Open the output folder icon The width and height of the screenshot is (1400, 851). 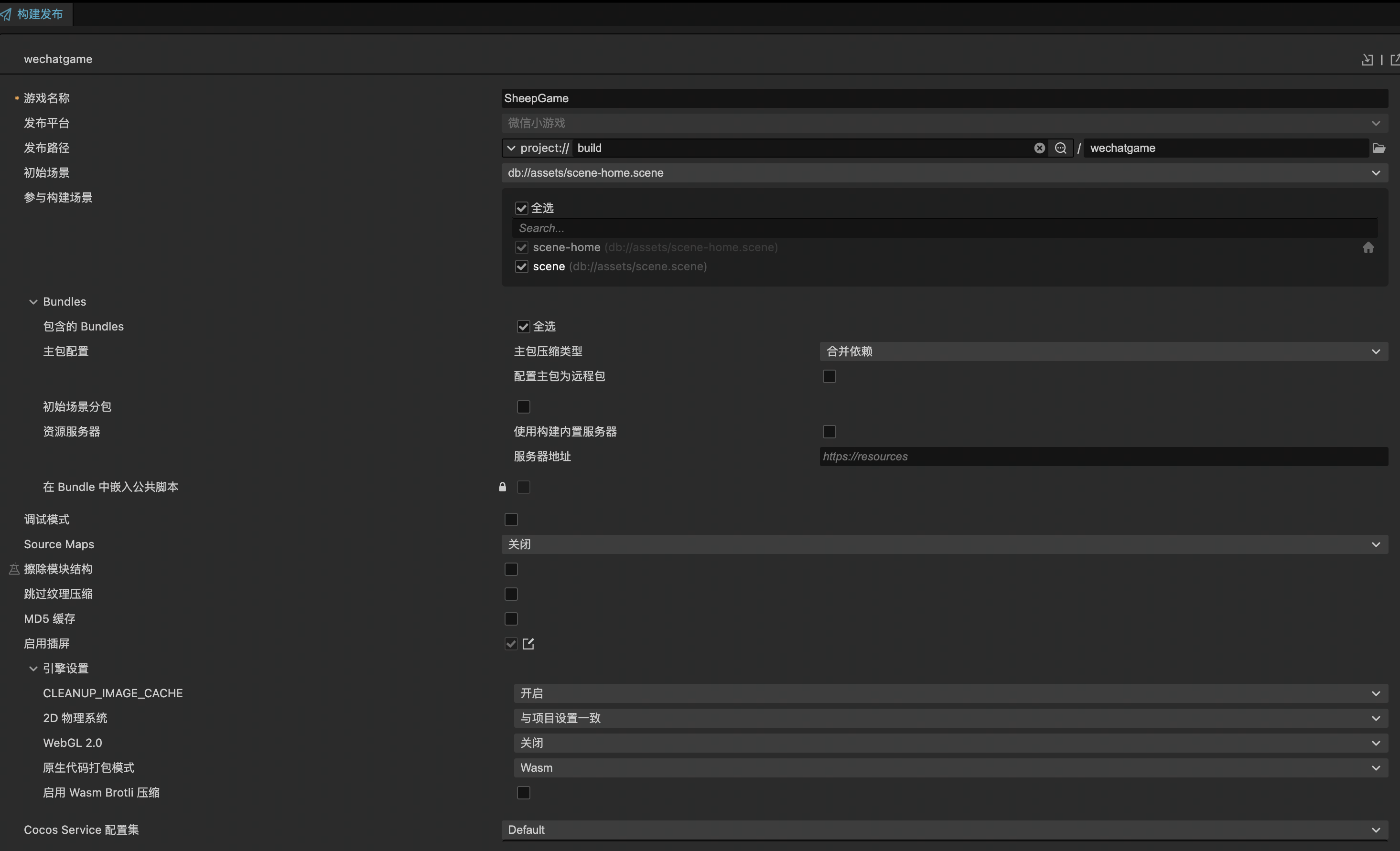tap(1379, 148)
